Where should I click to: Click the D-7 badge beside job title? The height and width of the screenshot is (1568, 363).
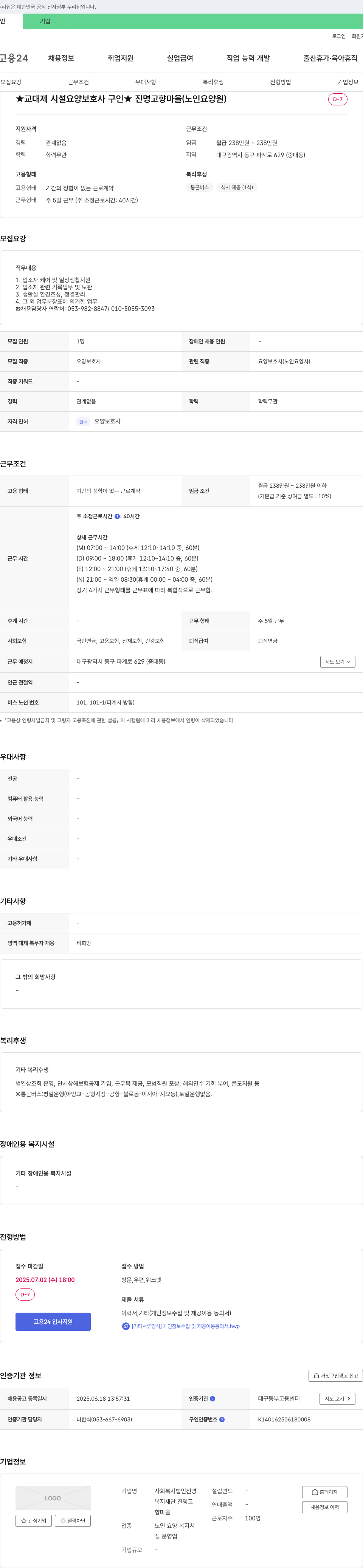click(x=337, y=99)
